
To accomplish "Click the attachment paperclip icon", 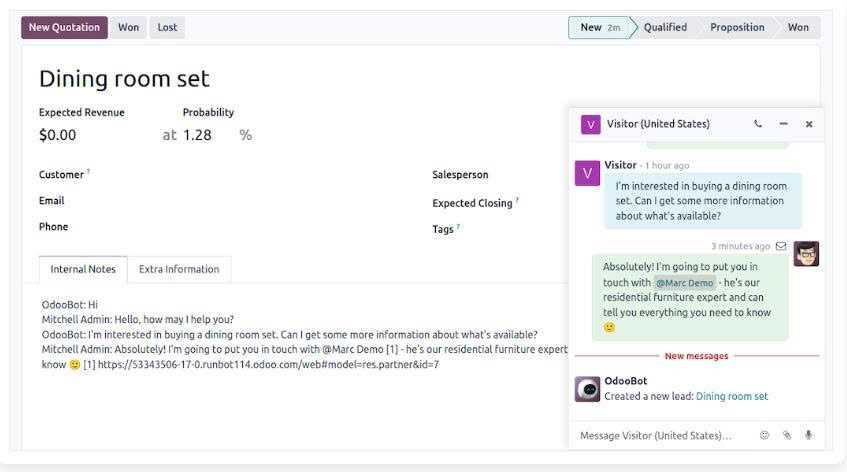I will click(x=787, y=435).
